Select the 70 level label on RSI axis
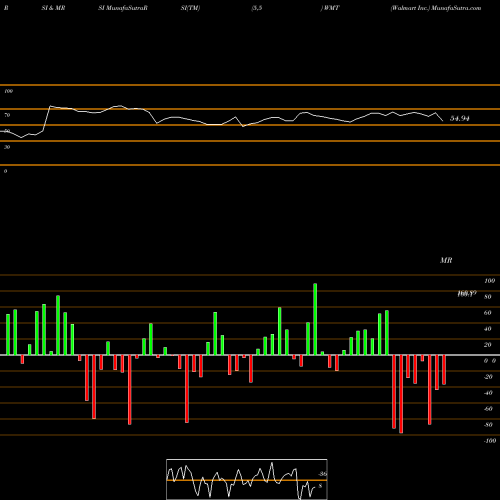Image resolution: width=500 pixels, height=500 pixels. coord(7,115)
